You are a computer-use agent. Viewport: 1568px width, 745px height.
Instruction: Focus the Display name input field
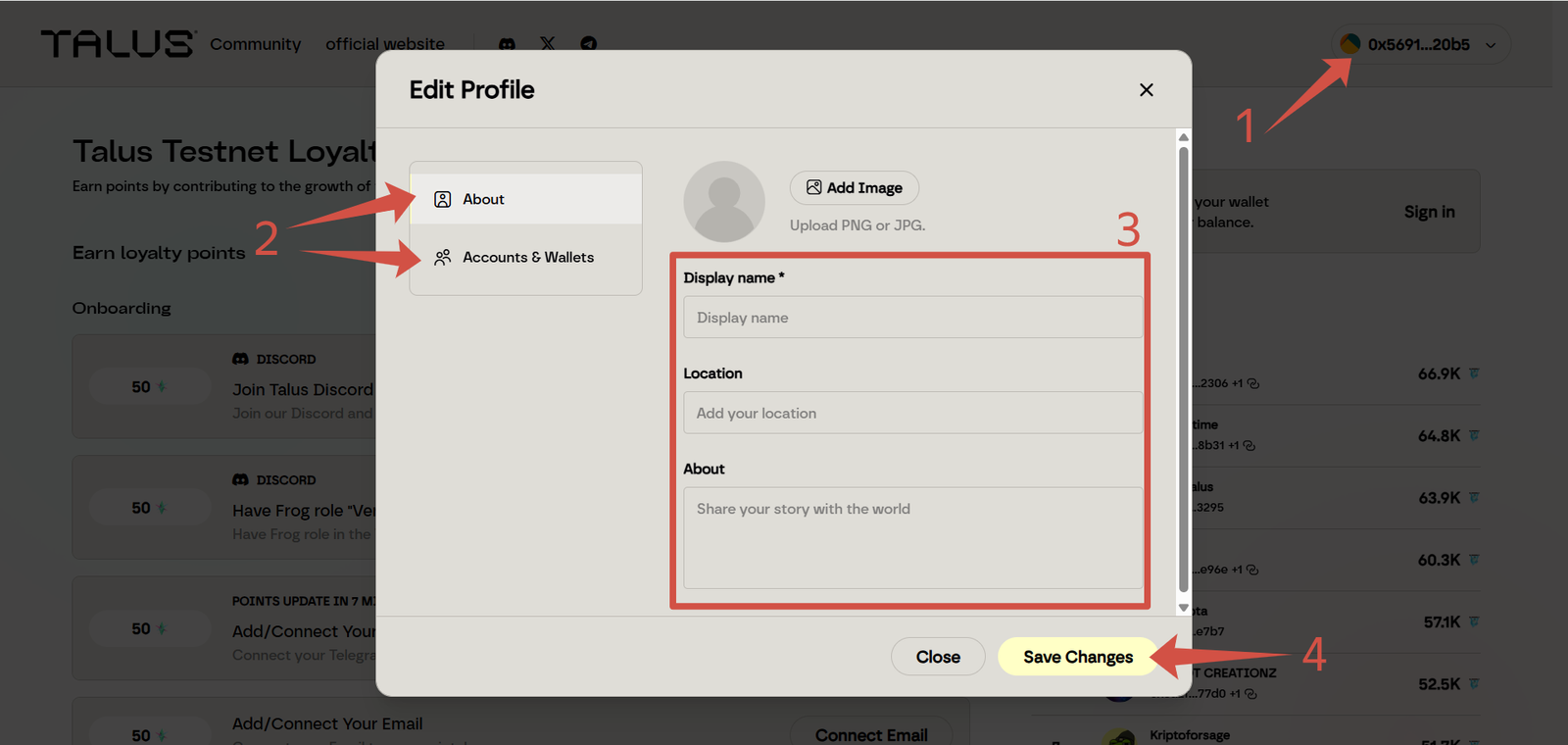pos(911,318)
